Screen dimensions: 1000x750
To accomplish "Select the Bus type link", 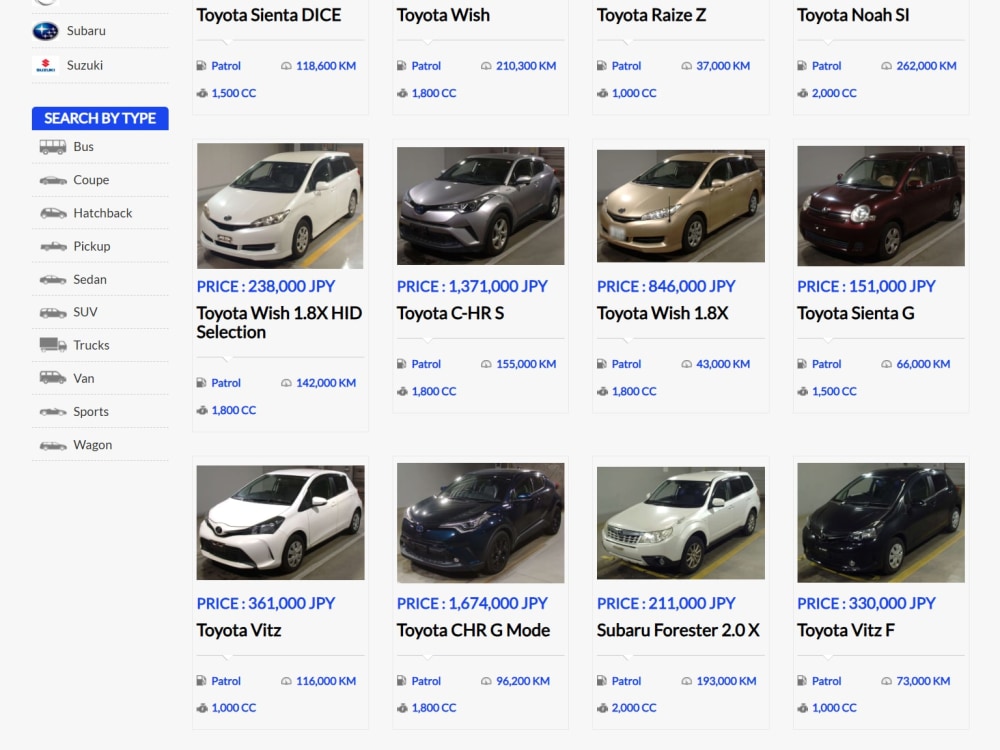I will [84, 147].
